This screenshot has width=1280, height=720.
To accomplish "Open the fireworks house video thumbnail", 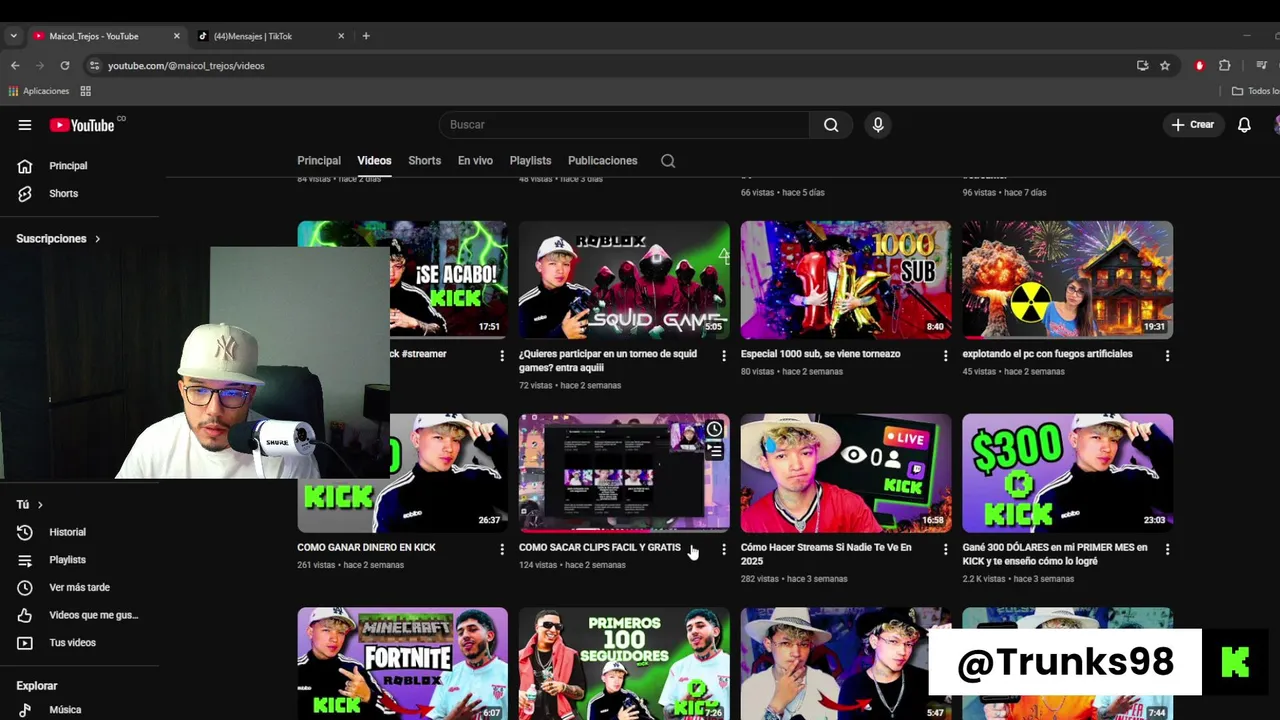I will pos(1067,280).
